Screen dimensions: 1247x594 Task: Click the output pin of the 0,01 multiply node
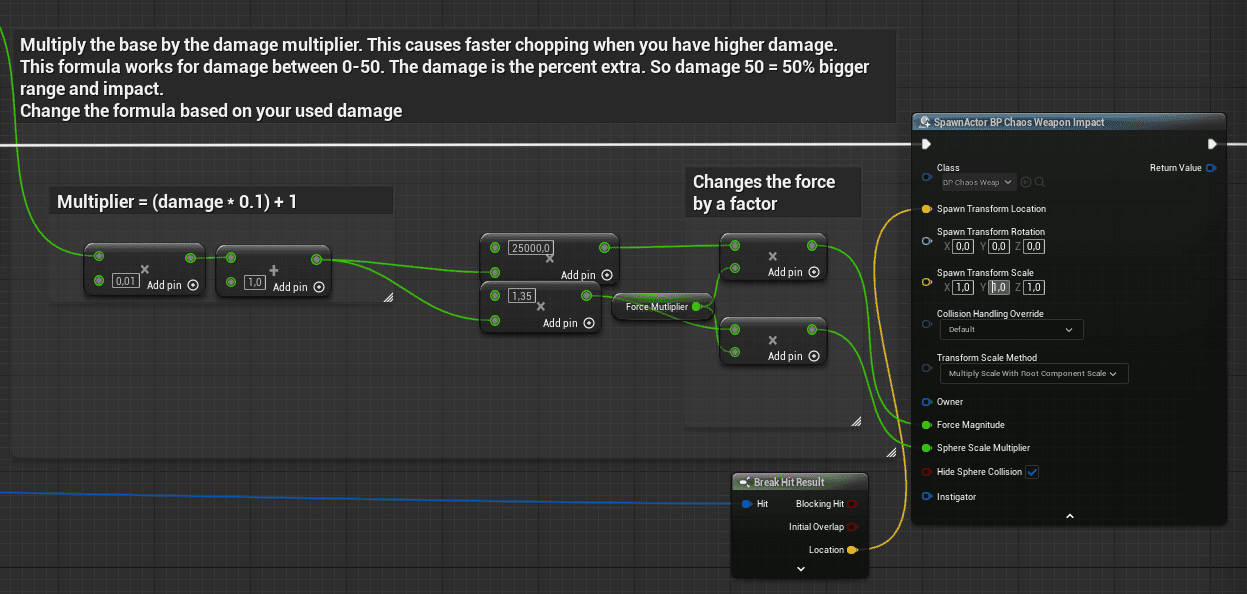pyautogui.click(x=190, y=258)
